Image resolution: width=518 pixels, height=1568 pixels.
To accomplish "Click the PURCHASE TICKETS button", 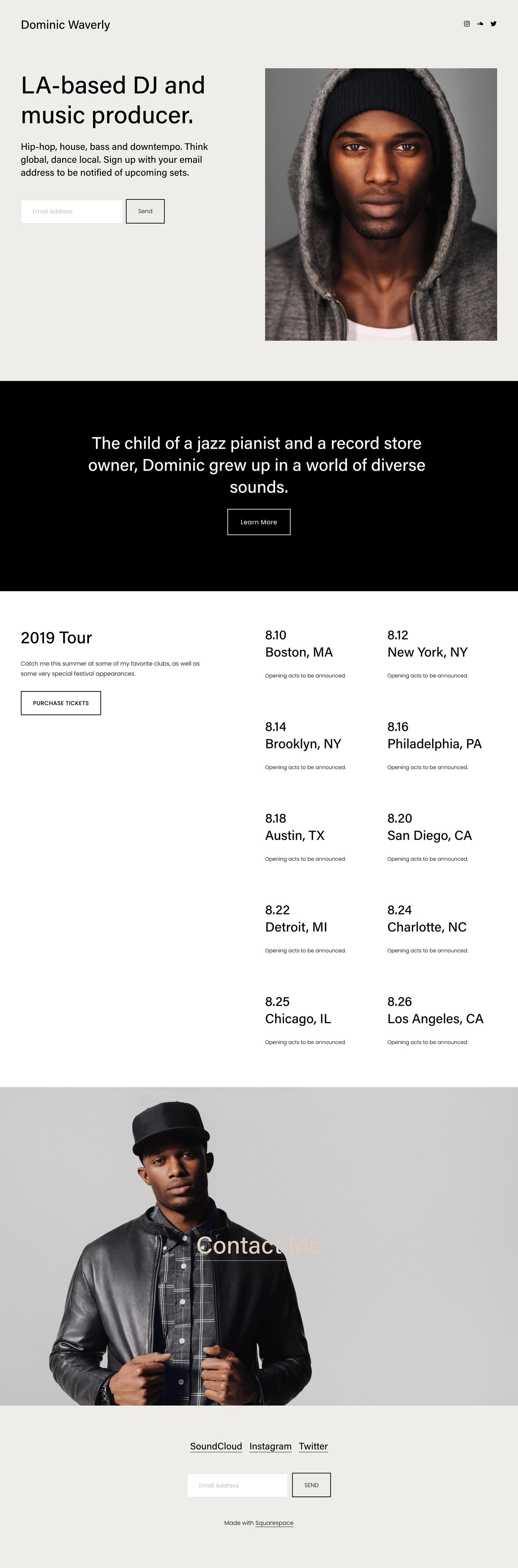I will 60,703.
